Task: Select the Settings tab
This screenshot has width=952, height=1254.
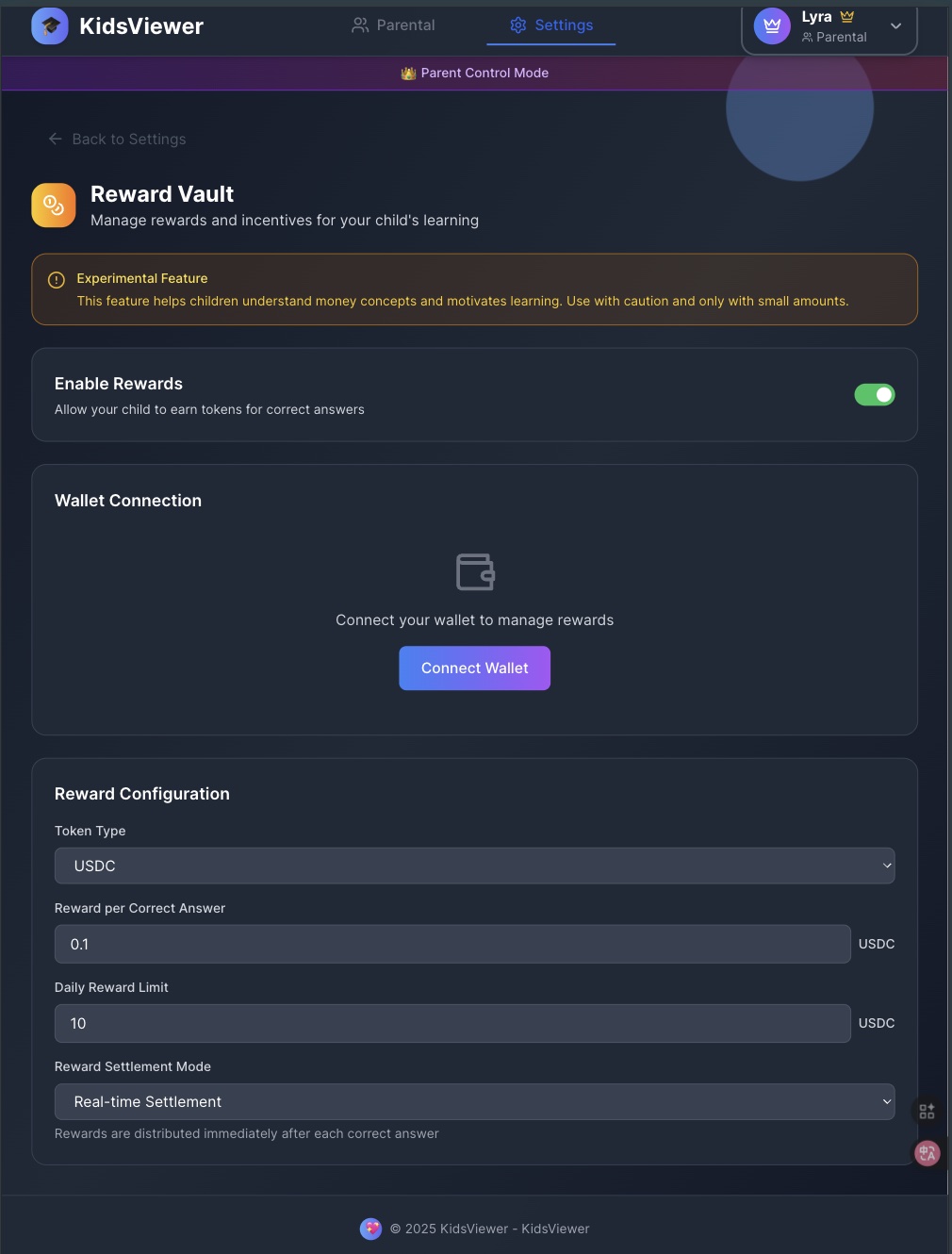Action: [x=551, y=25]
